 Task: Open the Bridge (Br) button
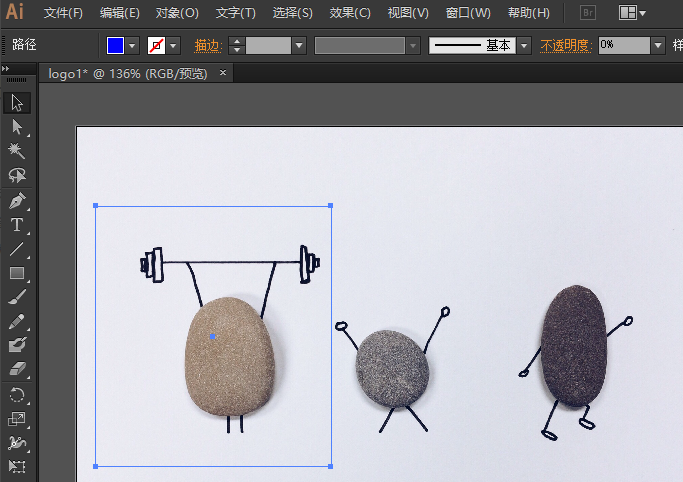589,13
